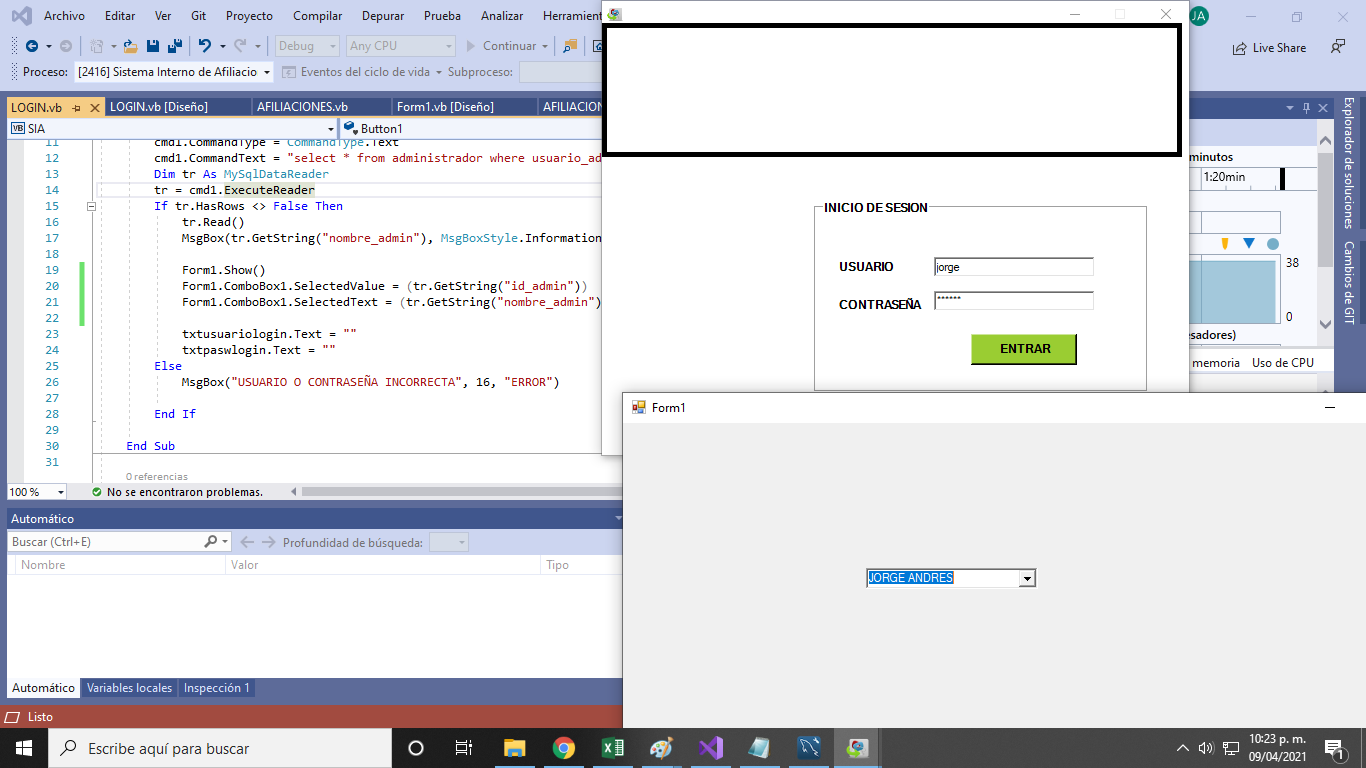
Task: Pin the LOGIN.vb tab
Action: coord(77,107)
